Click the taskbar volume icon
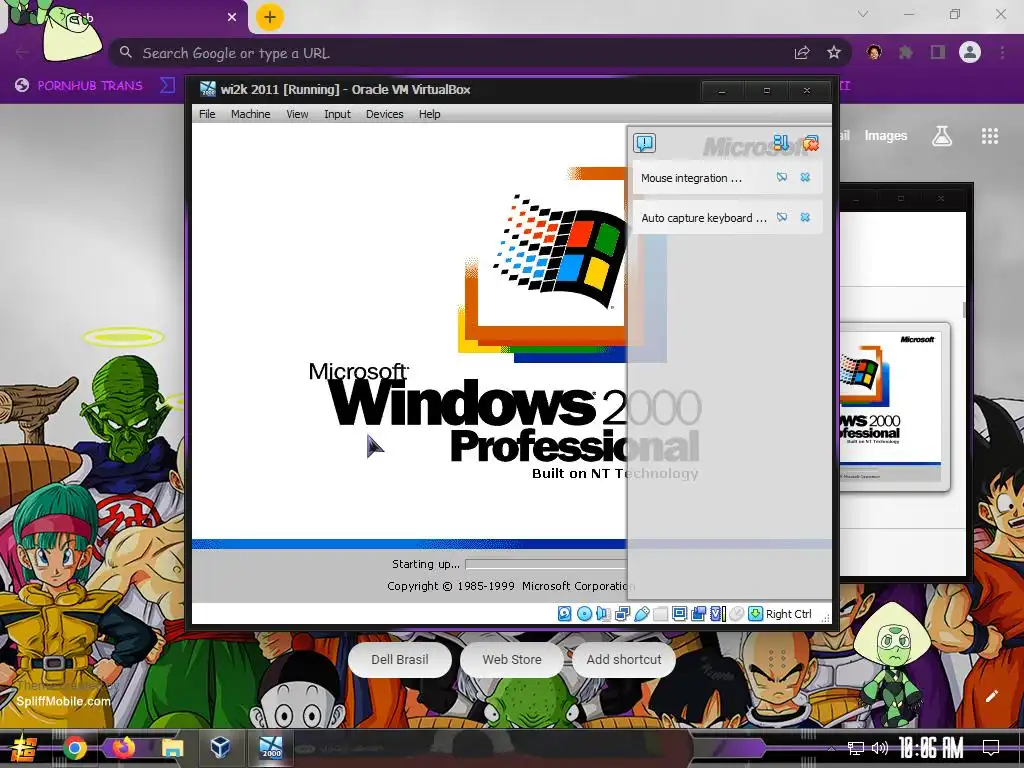The height and width of the screenshot is (768, 1024). (x=880, y=748)
